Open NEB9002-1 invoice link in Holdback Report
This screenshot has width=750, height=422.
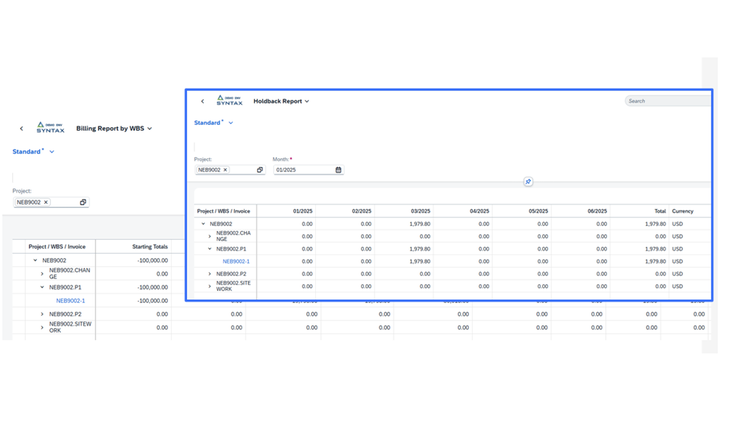pos(236,262)
